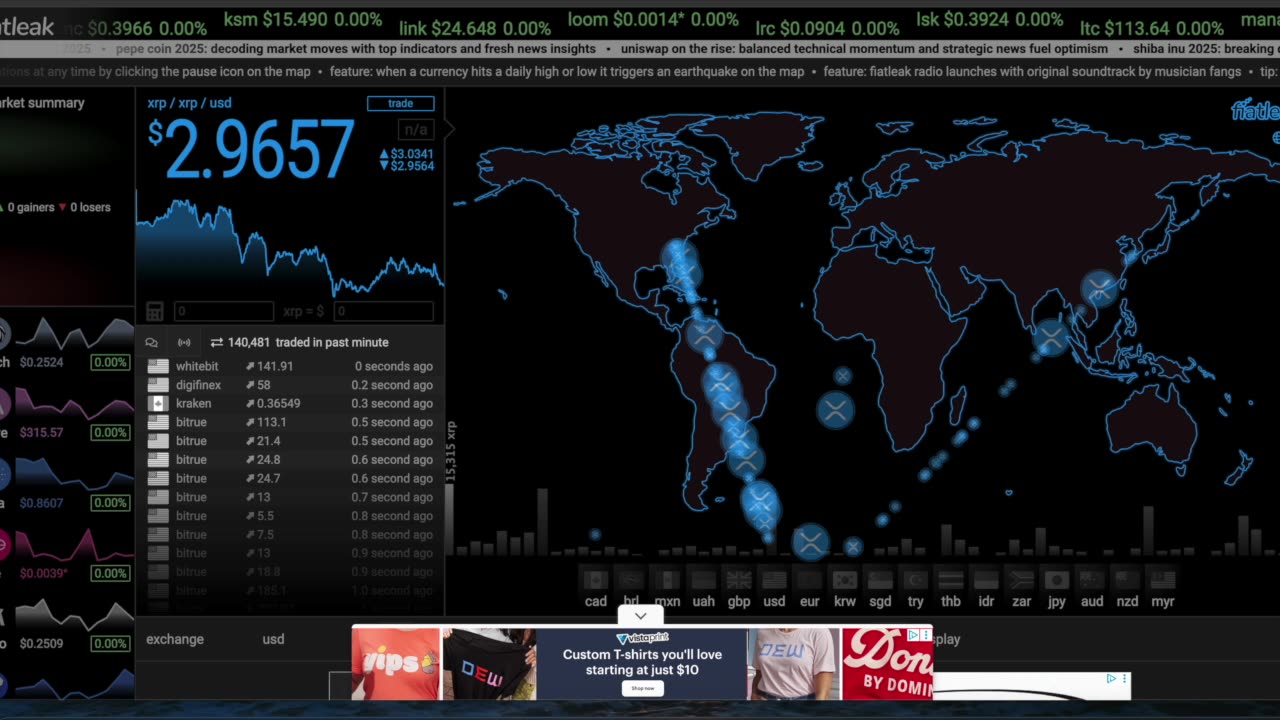
Task: Open the calculator icon beside the conversion fields
Action: click(155, 311)
